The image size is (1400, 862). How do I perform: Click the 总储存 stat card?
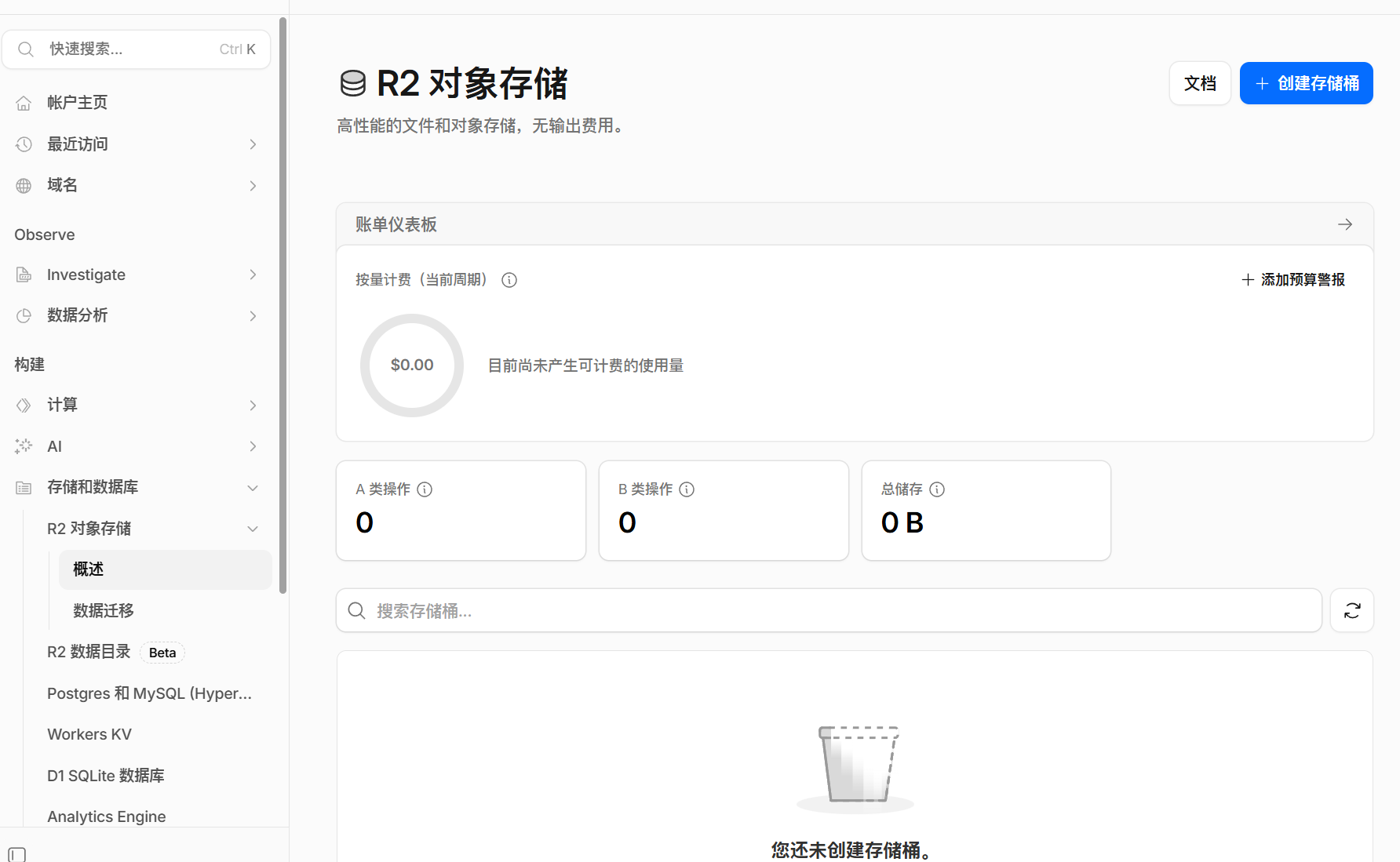pos(986,511)
